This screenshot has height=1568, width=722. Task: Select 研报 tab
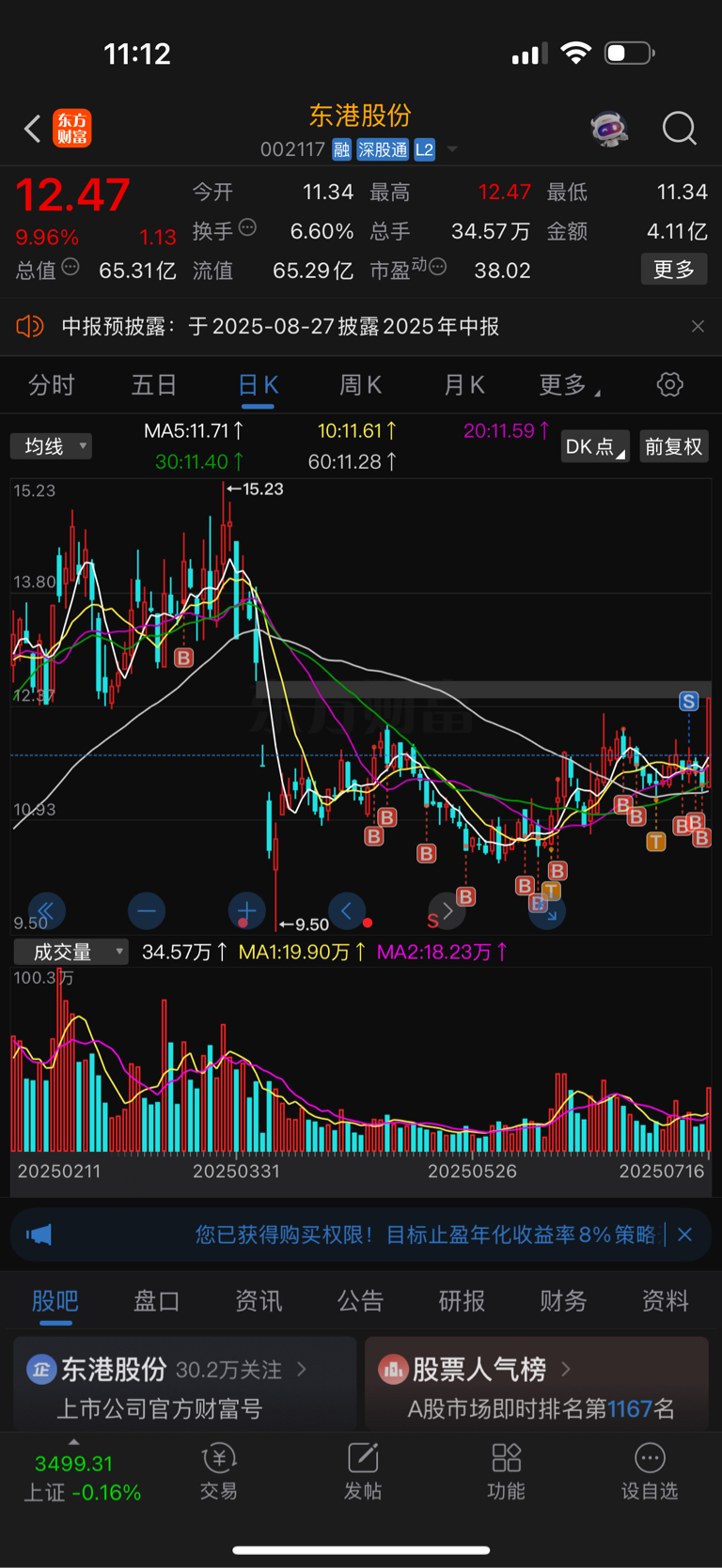tap(462, 1301)
